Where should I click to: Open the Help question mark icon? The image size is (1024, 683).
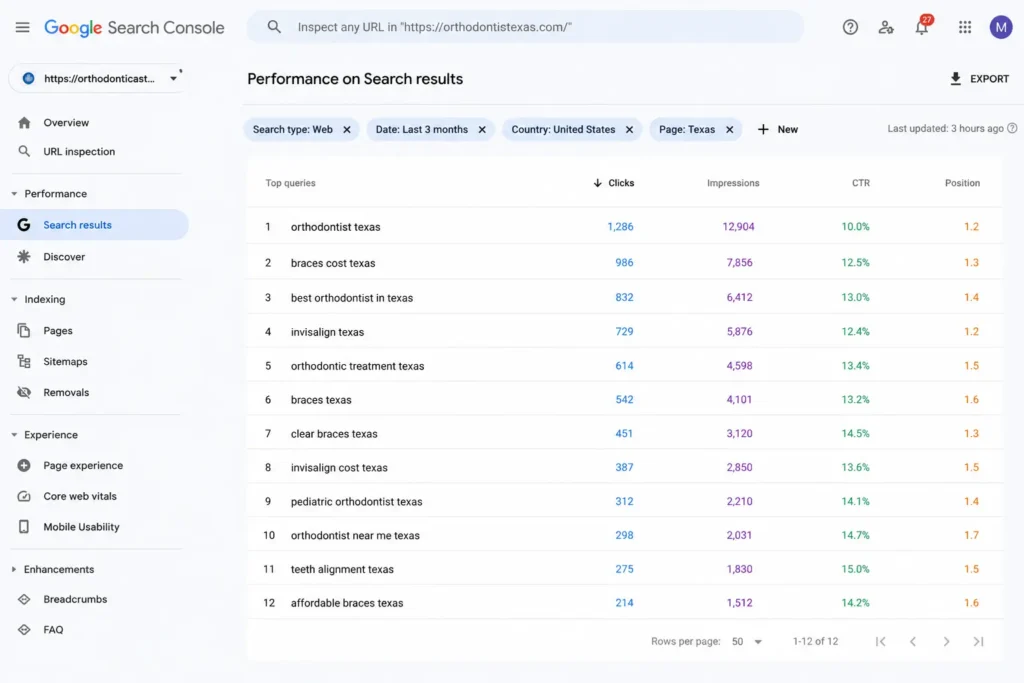[850, 27]
